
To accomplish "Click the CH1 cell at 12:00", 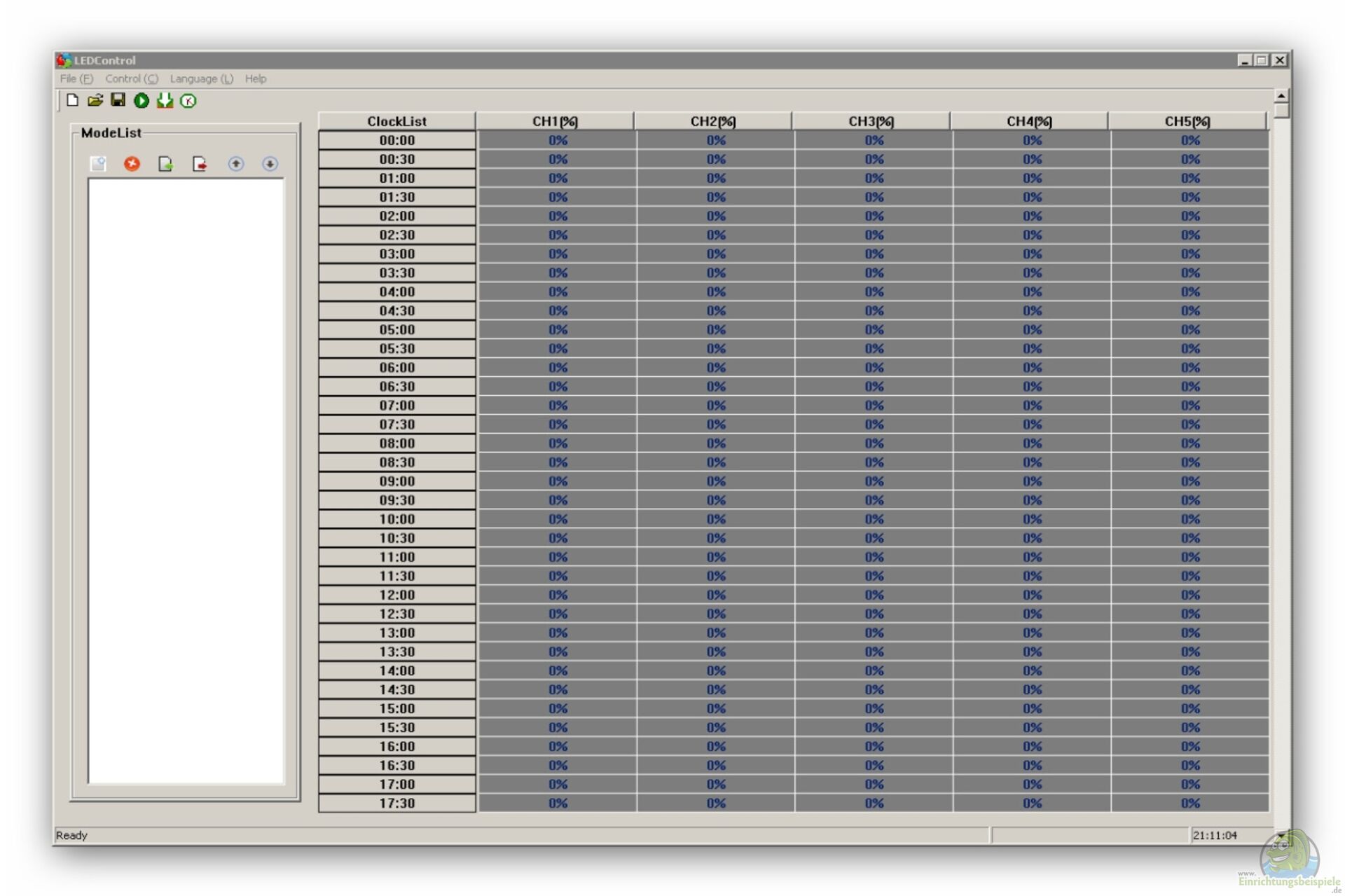I will [558, 595].
